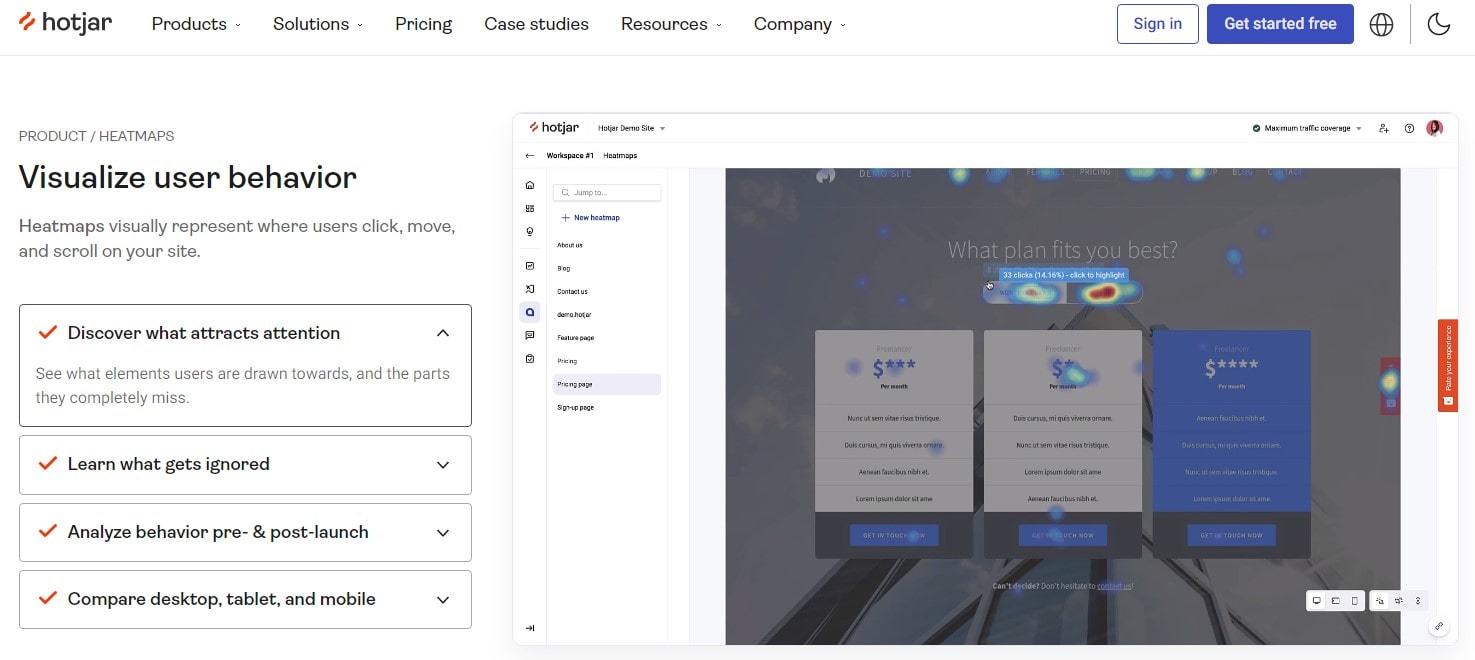
Task: Open the help question mark icon
Action: pos(1409,128)
